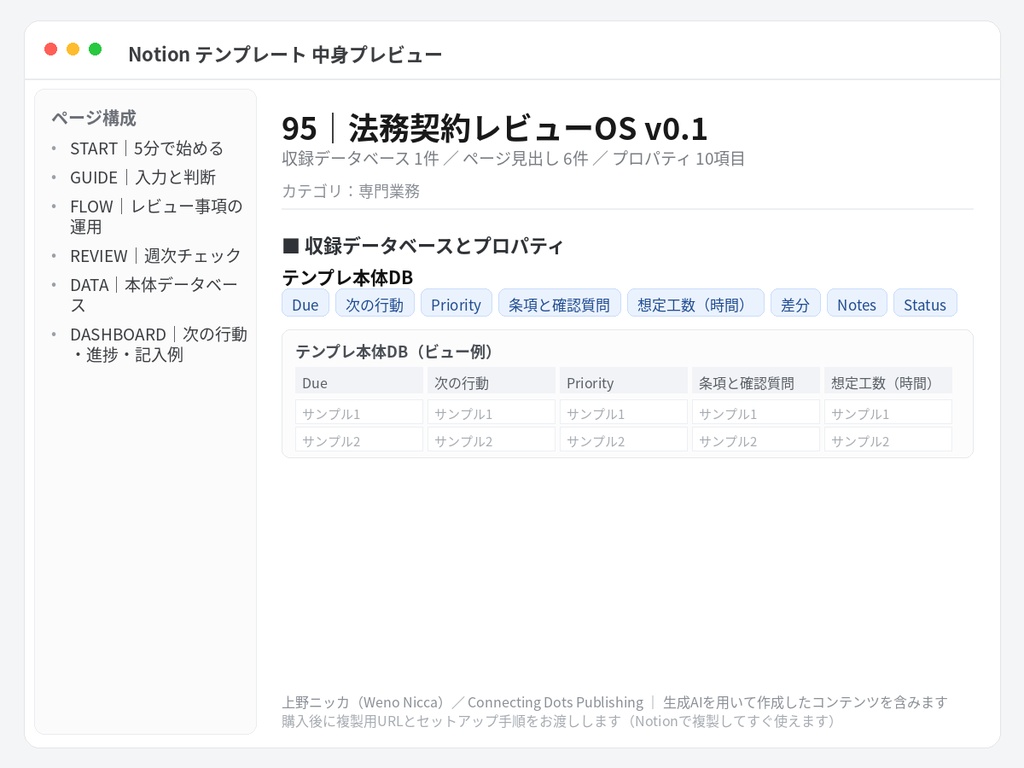Click サンプル1 cell under 次の行動 column
The image size is (1024, 768).
tap(491, 413)
